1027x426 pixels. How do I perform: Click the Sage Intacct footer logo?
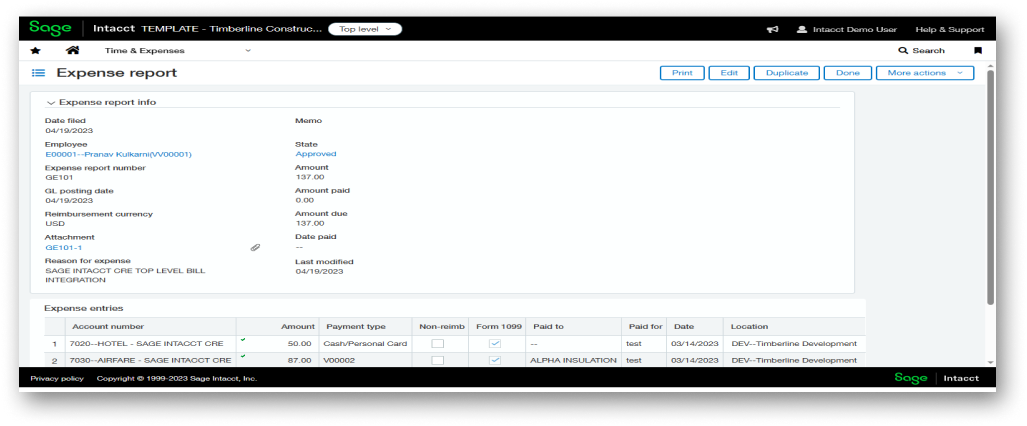(x=937, y=378)
